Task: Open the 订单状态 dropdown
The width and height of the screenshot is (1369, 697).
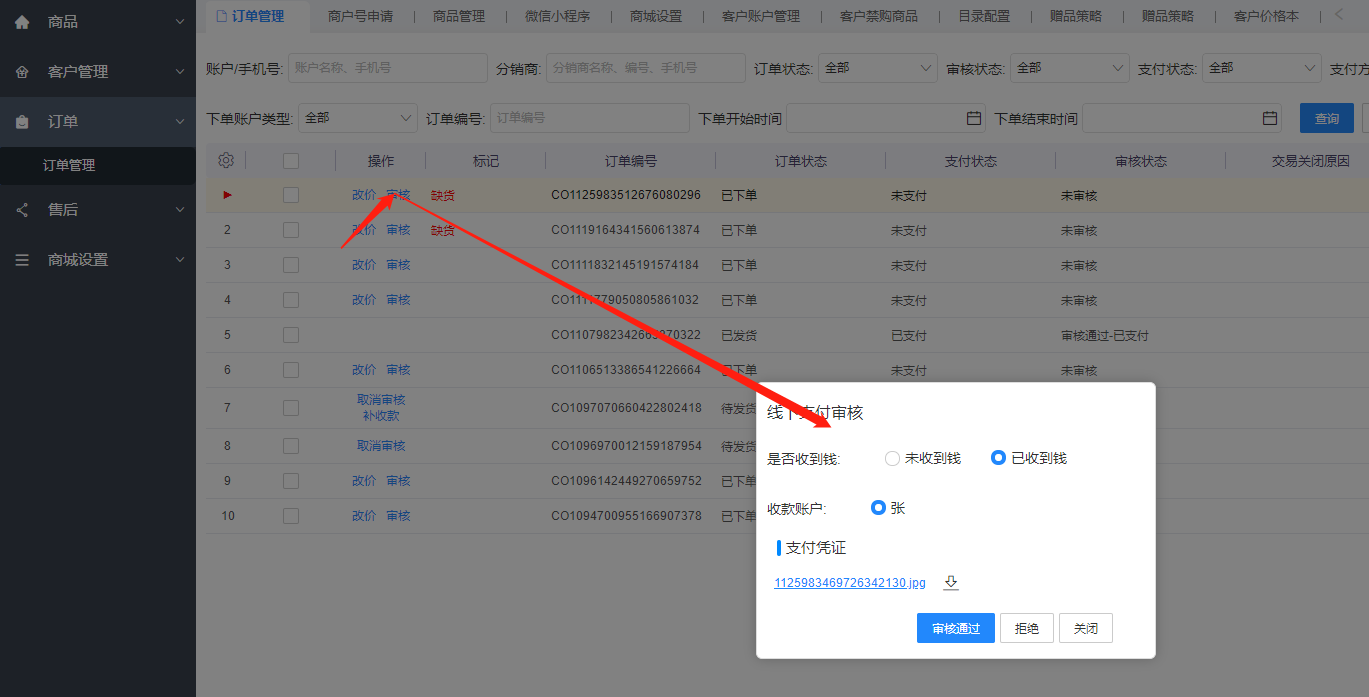Action: pyautogui.click(x=878, y=68)
